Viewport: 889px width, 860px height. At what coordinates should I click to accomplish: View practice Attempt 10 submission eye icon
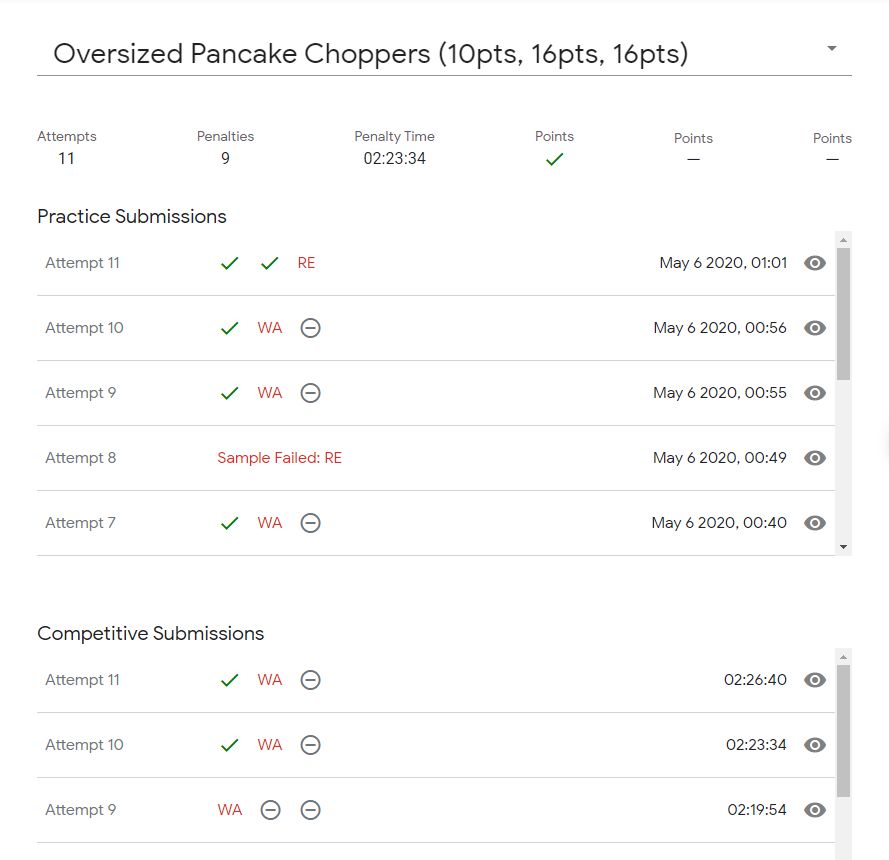coord(815,328)
